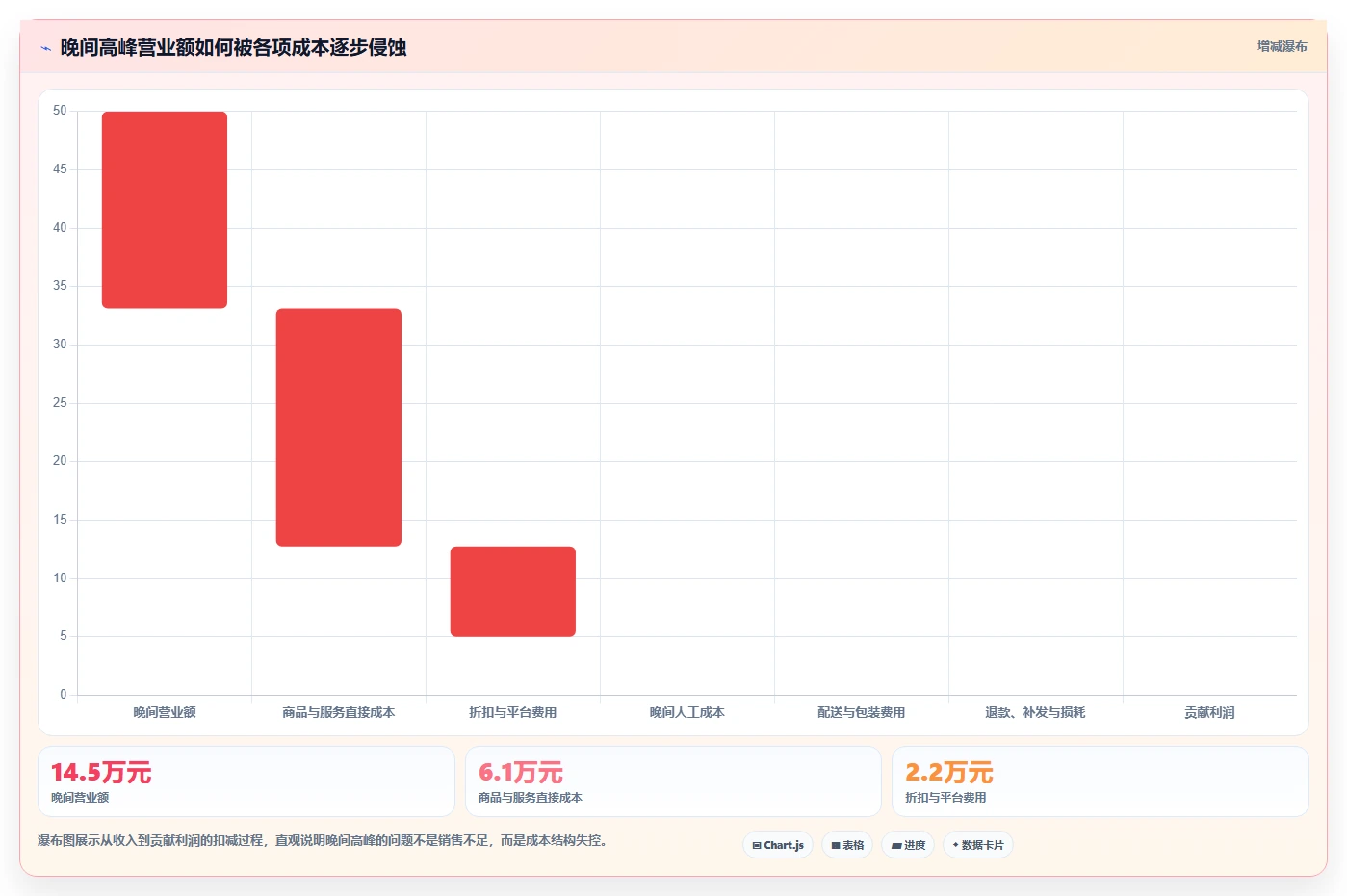The height and width of the screenshot is (896, 1347).
Task: Click the lightning icon beside the chart title
Action: 45,48
